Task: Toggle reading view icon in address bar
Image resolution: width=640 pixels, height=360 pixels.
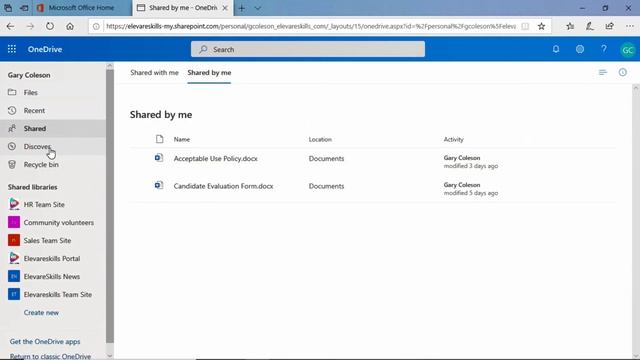Action: (x=525, y=26)
